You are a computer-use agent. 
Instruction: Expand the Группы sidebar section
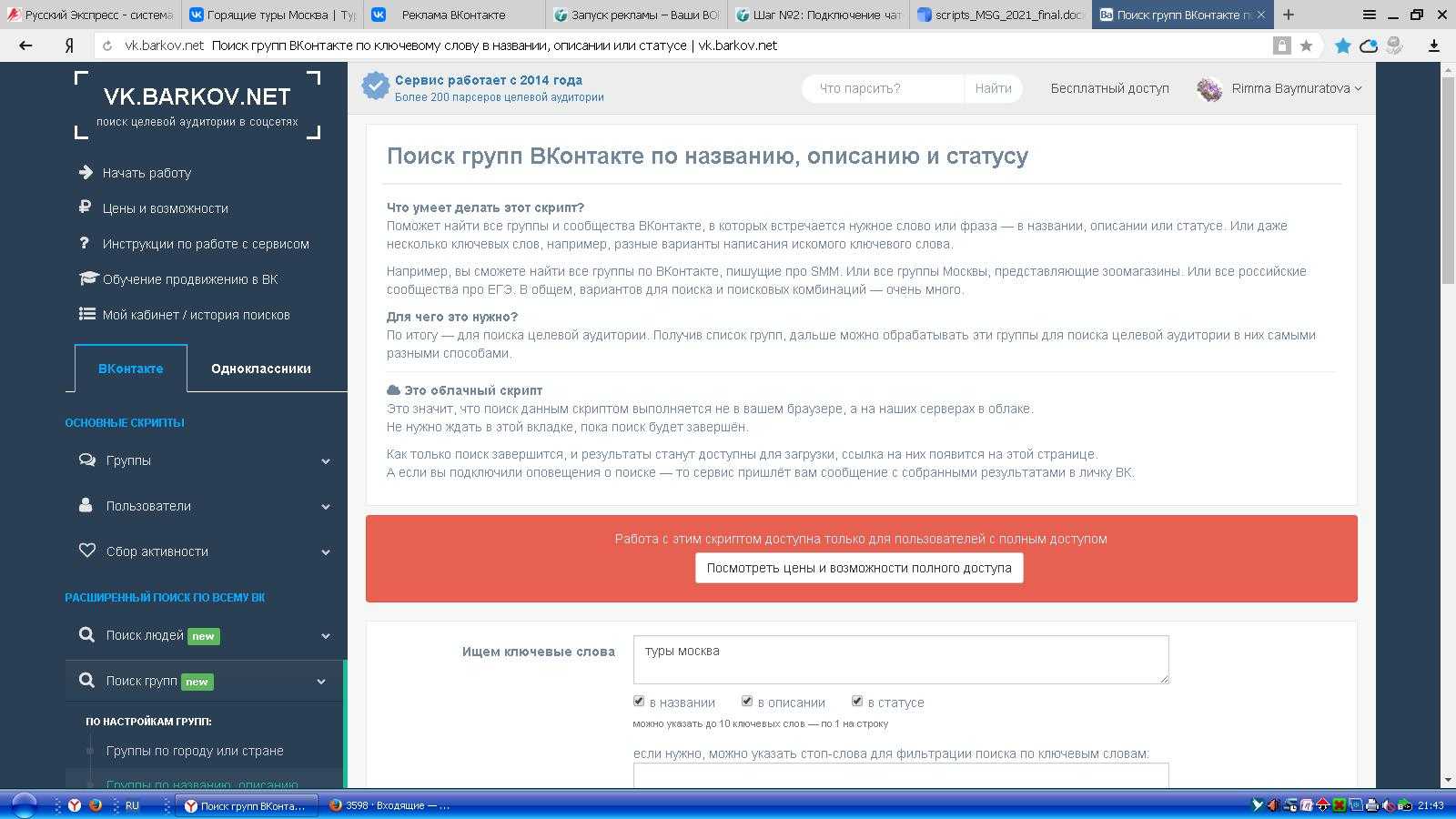tap(205, 460)
